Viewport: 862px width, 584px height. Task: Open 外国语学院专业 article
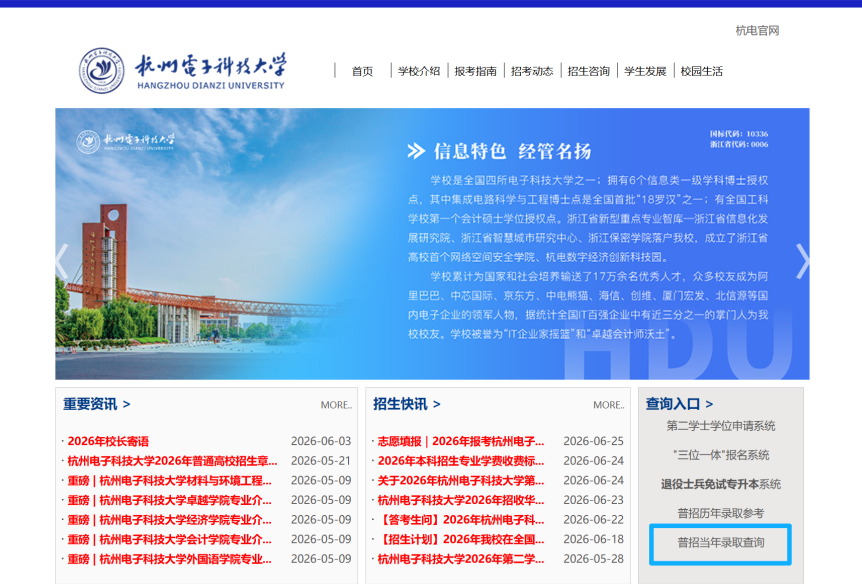click(x=169, y=559)
